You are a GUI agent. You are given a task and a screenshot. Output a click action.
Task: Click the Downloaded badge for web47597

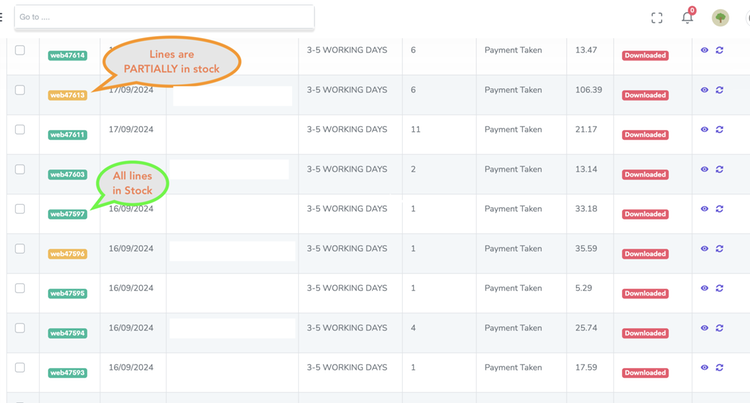click(645, 214)
